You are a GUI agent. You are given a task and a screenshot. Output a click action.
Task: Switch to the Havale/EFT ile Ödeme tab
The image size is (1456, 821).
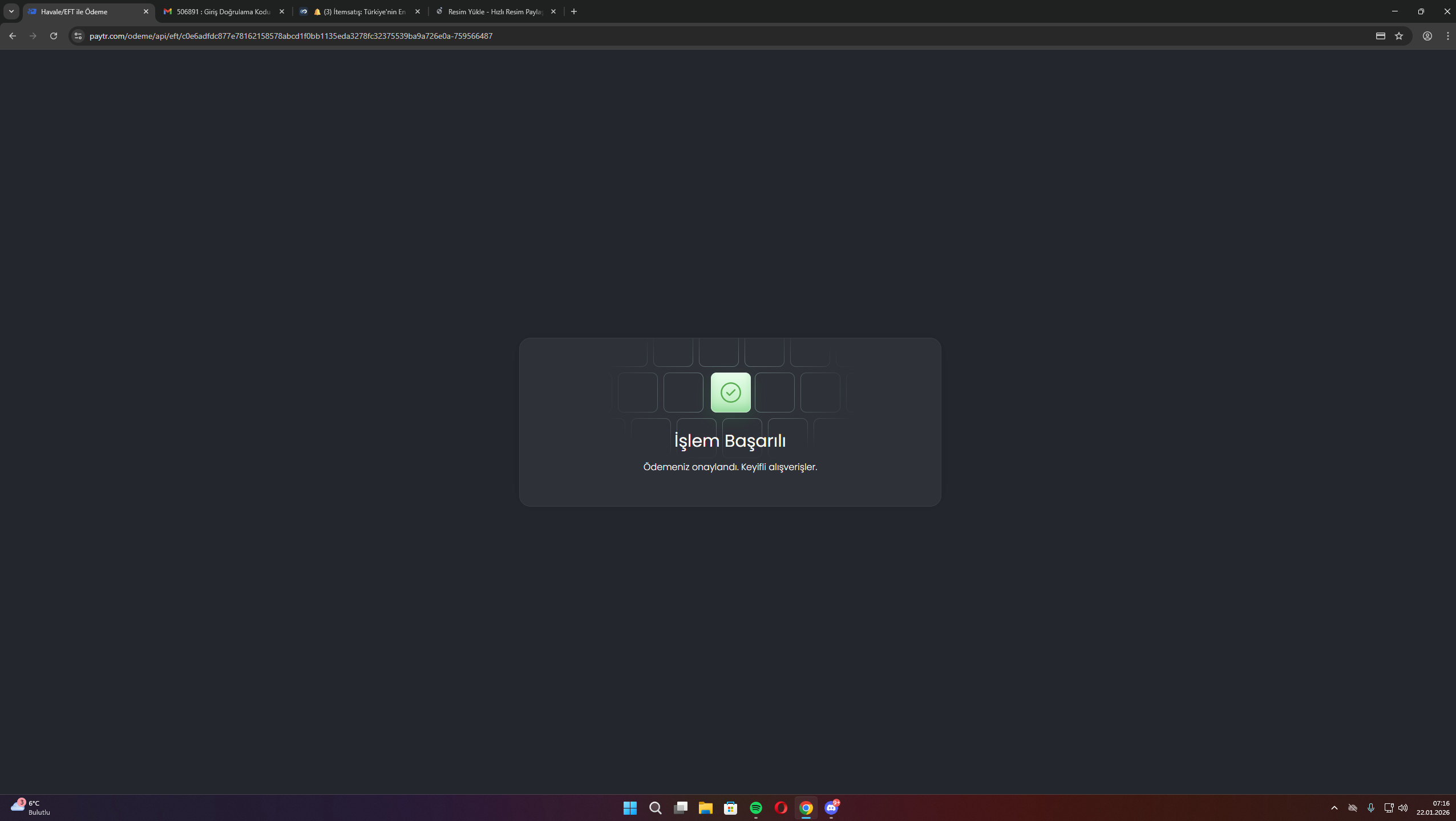89,11
